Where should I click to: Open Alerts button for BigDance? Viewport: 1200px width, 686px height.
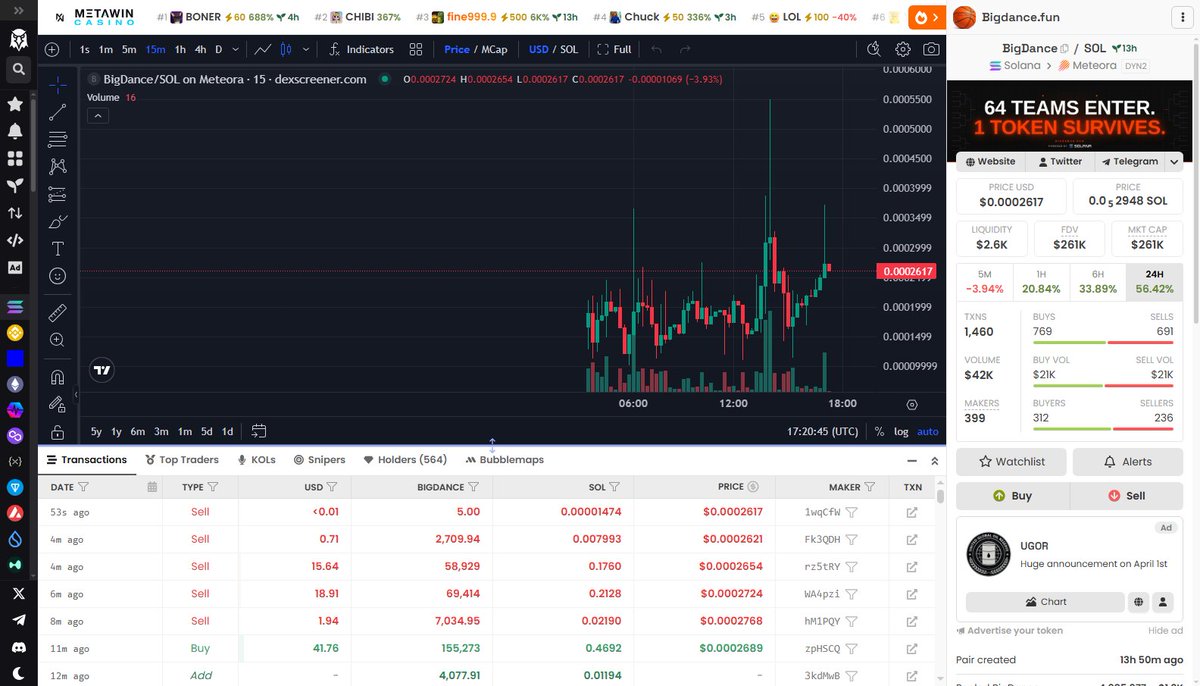pos(1128,462)
